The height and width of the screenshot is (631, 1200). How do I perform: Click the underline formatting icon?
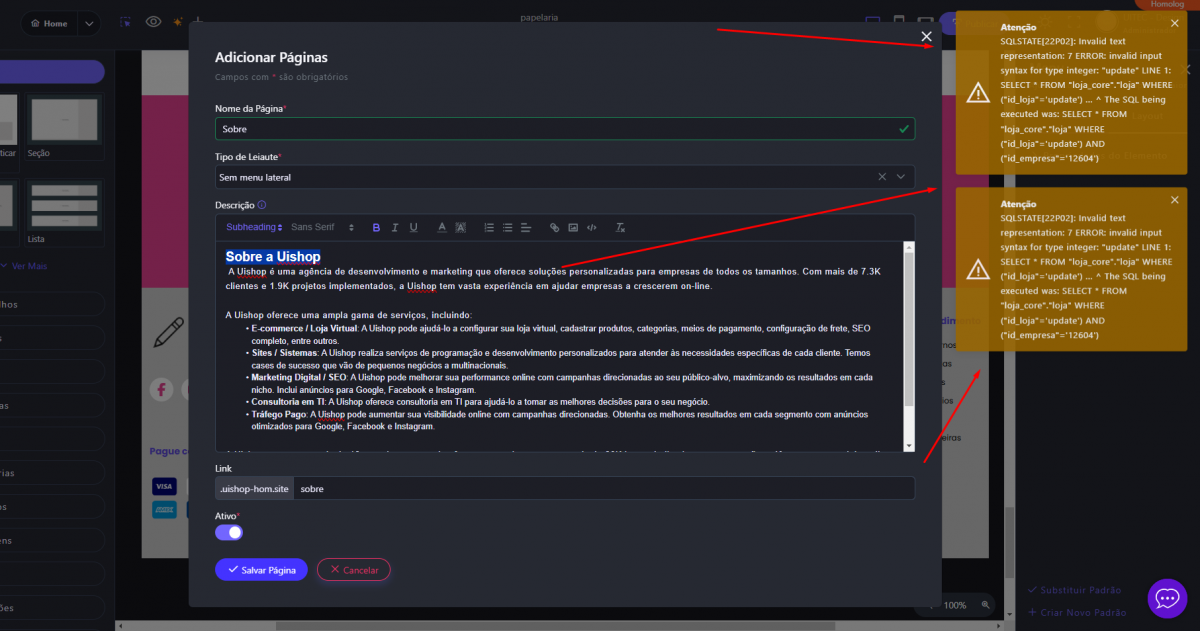pos(414,228)
